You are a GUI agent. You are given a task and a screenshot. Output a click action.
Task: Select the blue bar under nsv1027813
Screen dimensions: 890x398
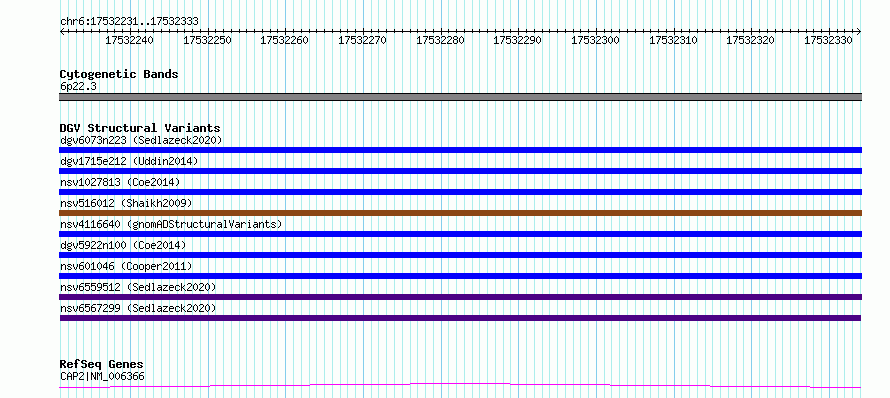[x=460, y=192]
